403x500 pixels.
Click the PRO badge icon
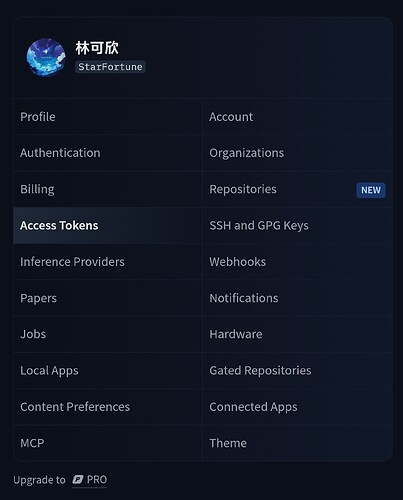tap(78, 480)
